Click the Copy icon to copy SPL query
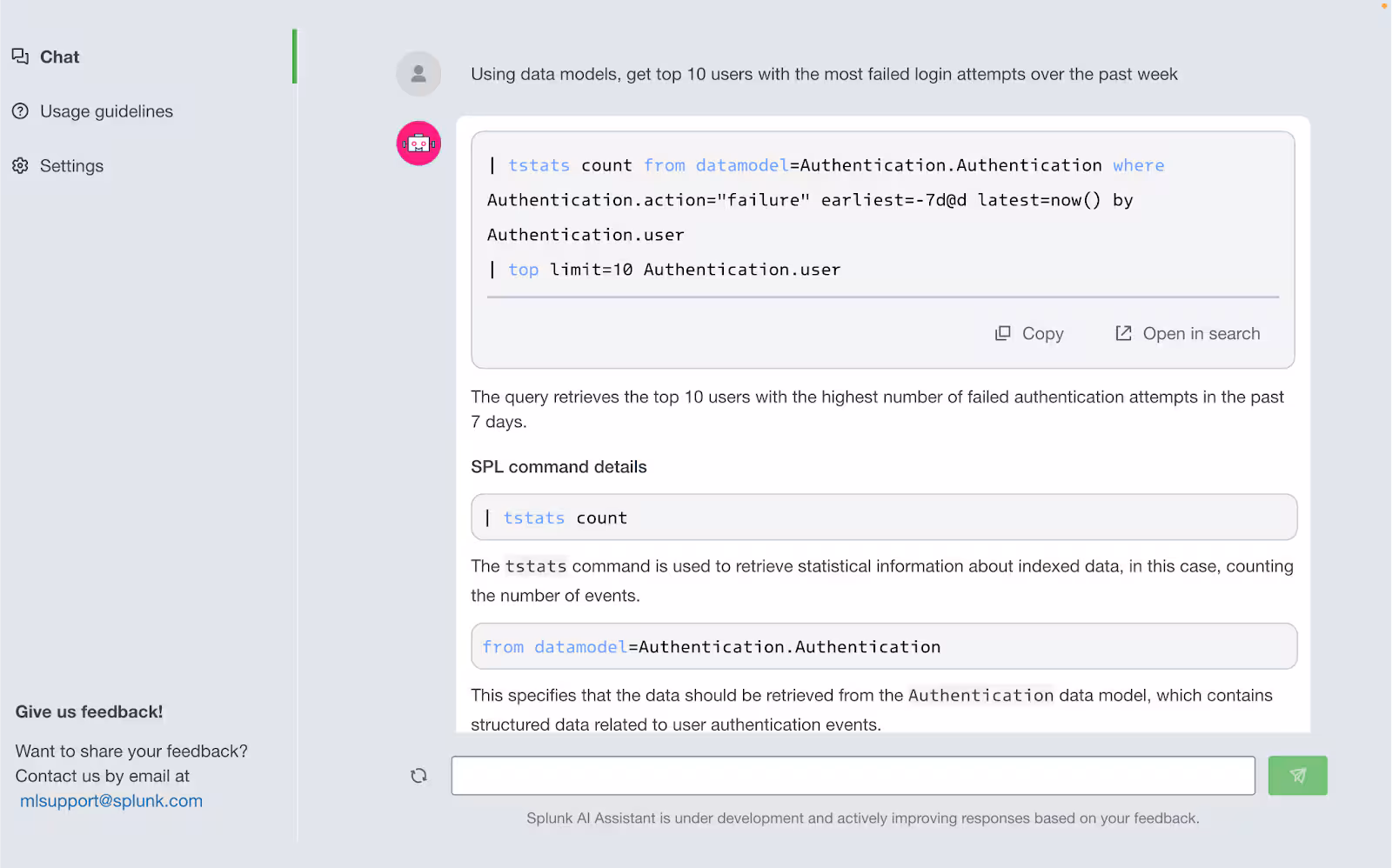The height and width of the screenshot is (868, 1392). (1004, 333)
